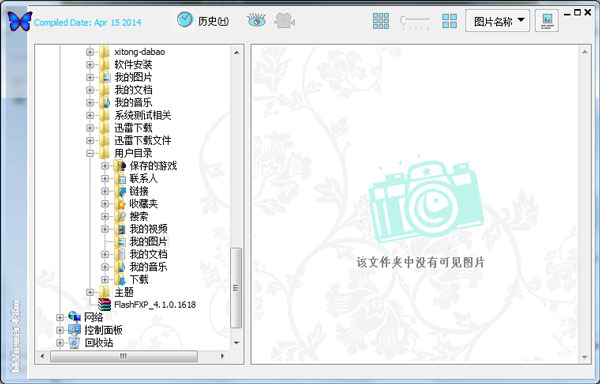Click tree horizontal scroll left arrow
Viewport: 600px width, 384px height.
[x=42, y=356]
